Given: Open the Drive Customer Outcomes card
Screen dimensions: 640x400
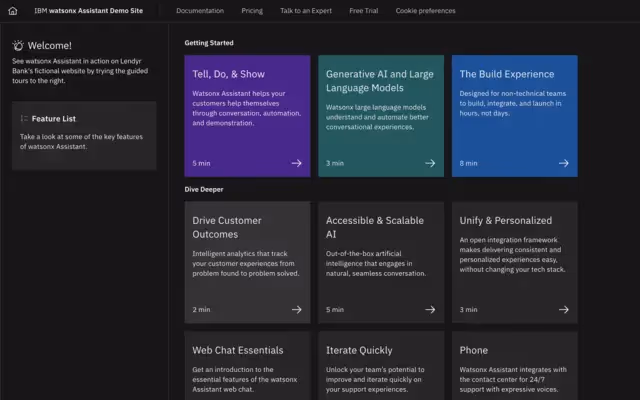Looking at the screenshot, I should pyautogui.click(x=247, y=262).
